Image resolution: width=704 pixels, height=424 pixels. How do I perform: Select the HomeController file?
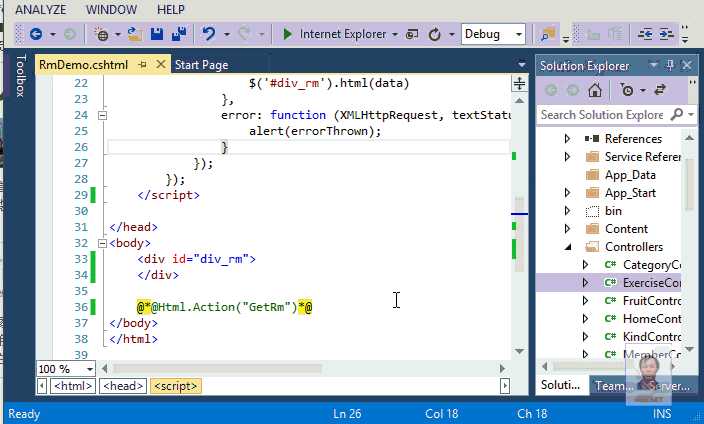652,319
